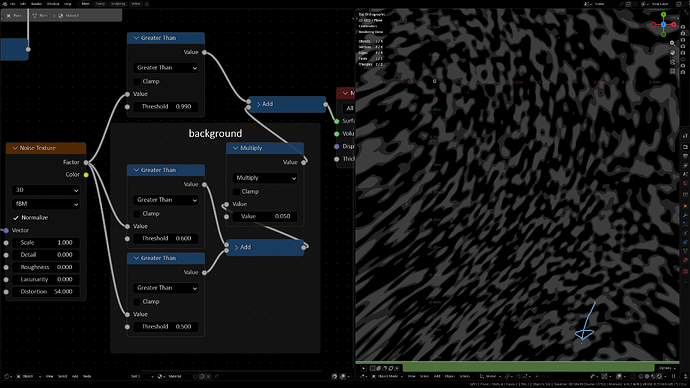Click the material browse sphere icon

pyautogui.click(x=161, y=377)
